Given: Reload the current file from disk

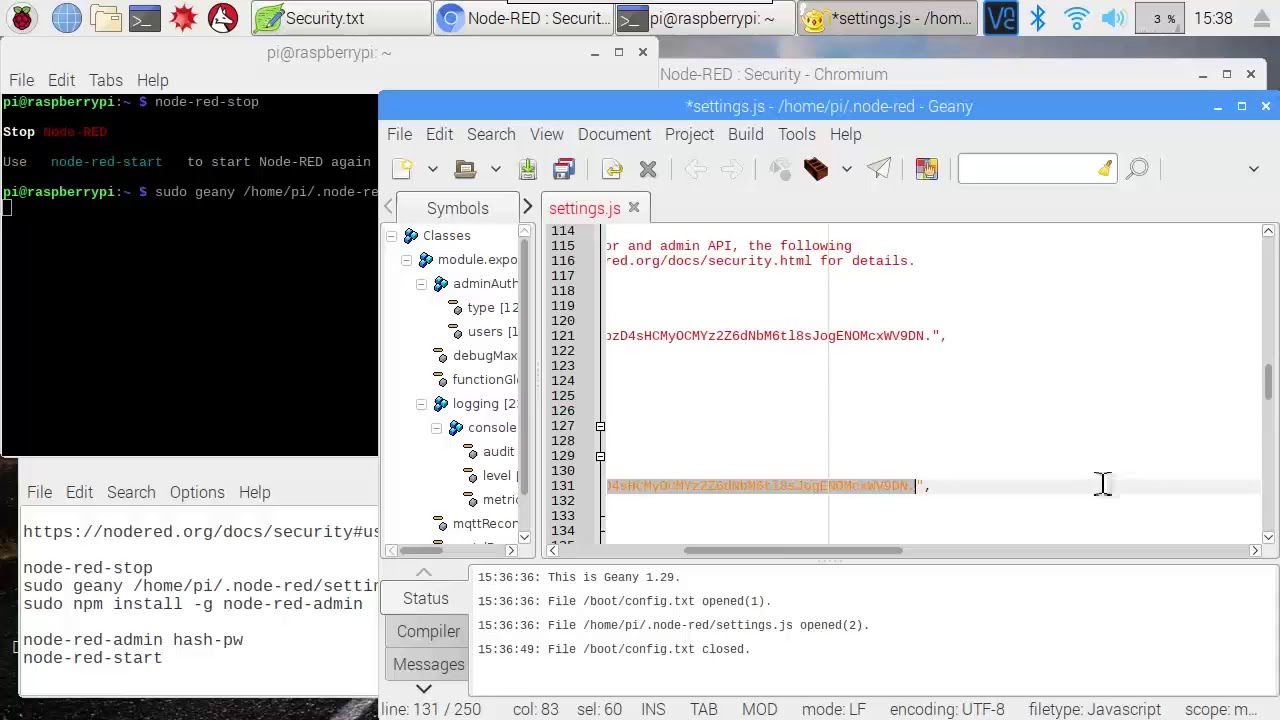Looking at the screenshot, I should coord(612,169).
